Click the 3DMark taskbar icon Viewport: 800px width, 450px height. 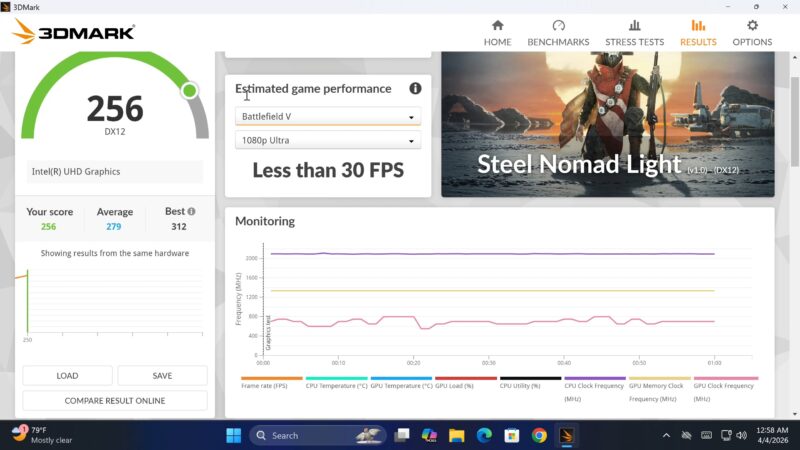pos(567,435)
